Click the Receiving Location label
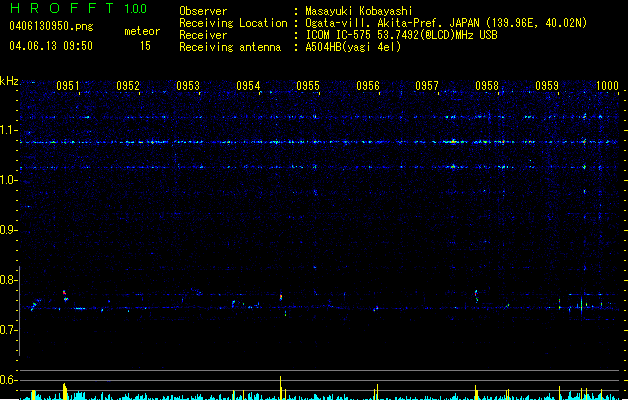 (233, 23)
